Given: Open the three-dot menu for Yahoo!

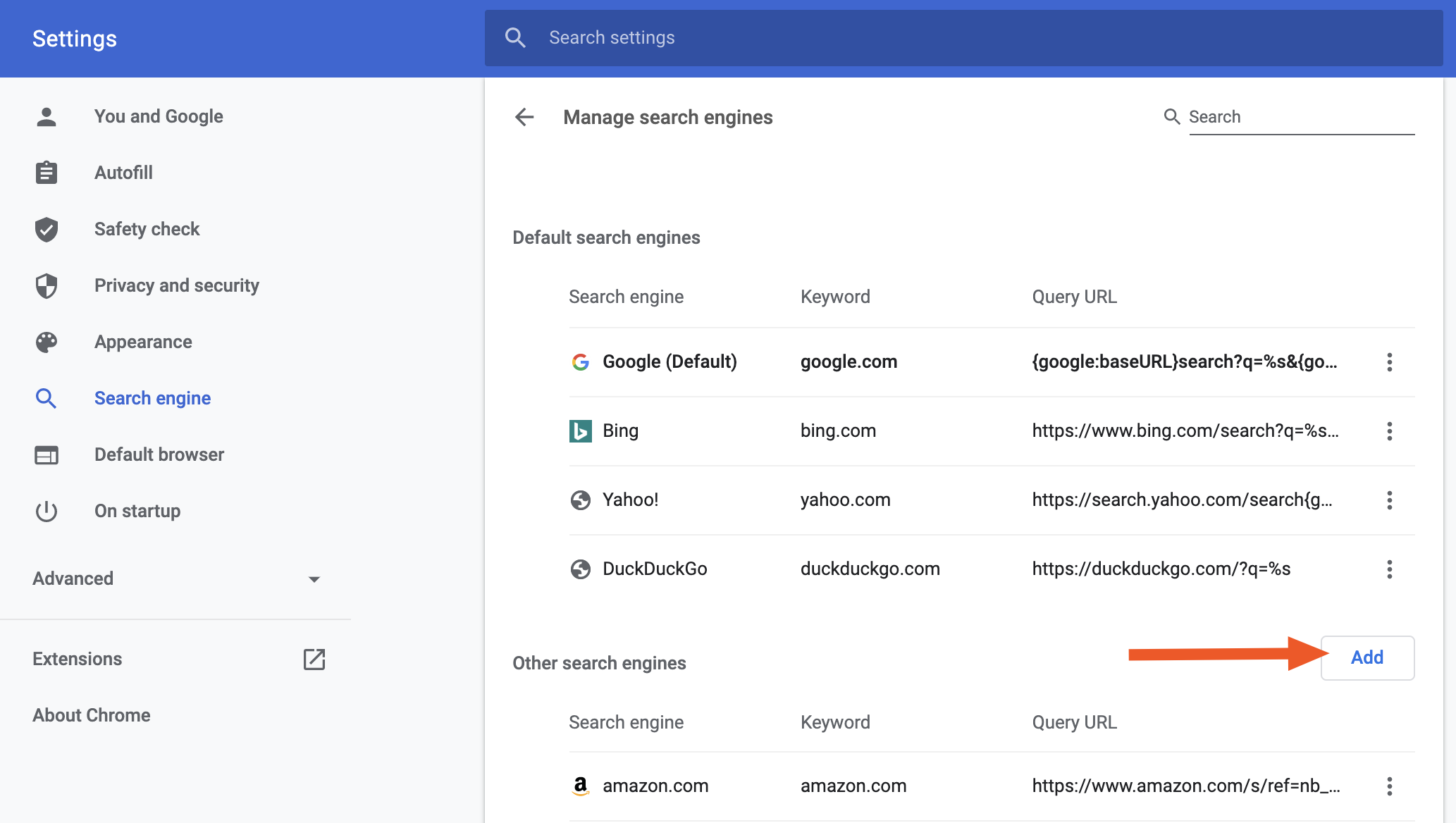Looking at the screenshot, I should (x=1390, y=500).
